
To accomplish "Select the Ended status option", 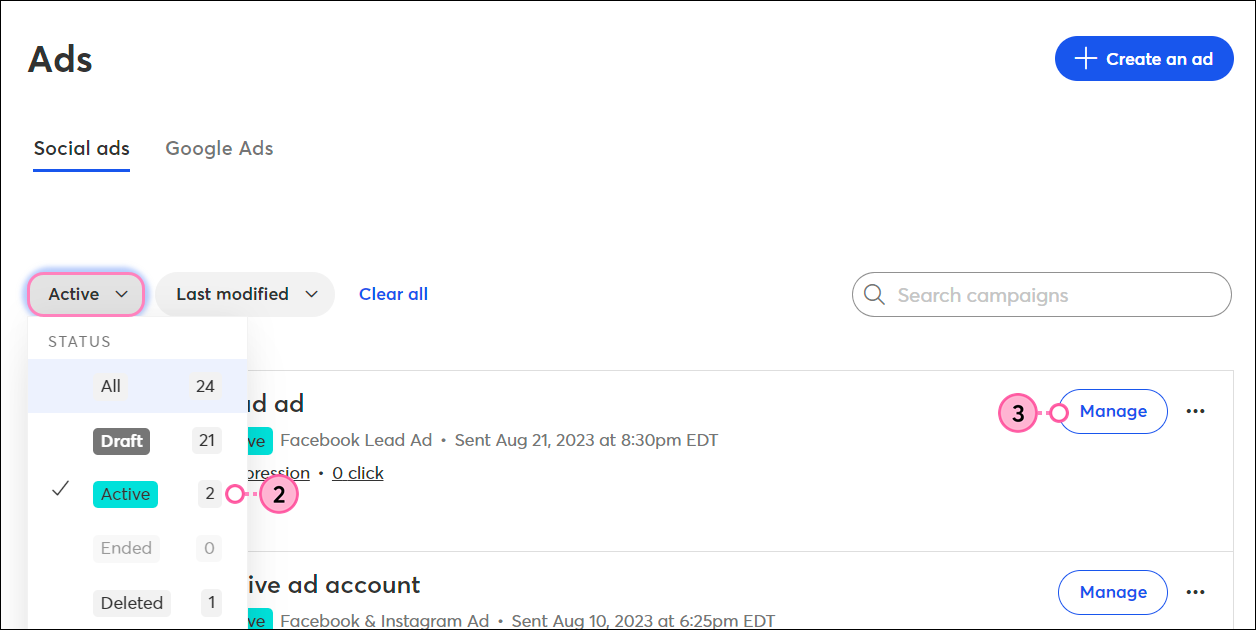I will click(137, 548).
